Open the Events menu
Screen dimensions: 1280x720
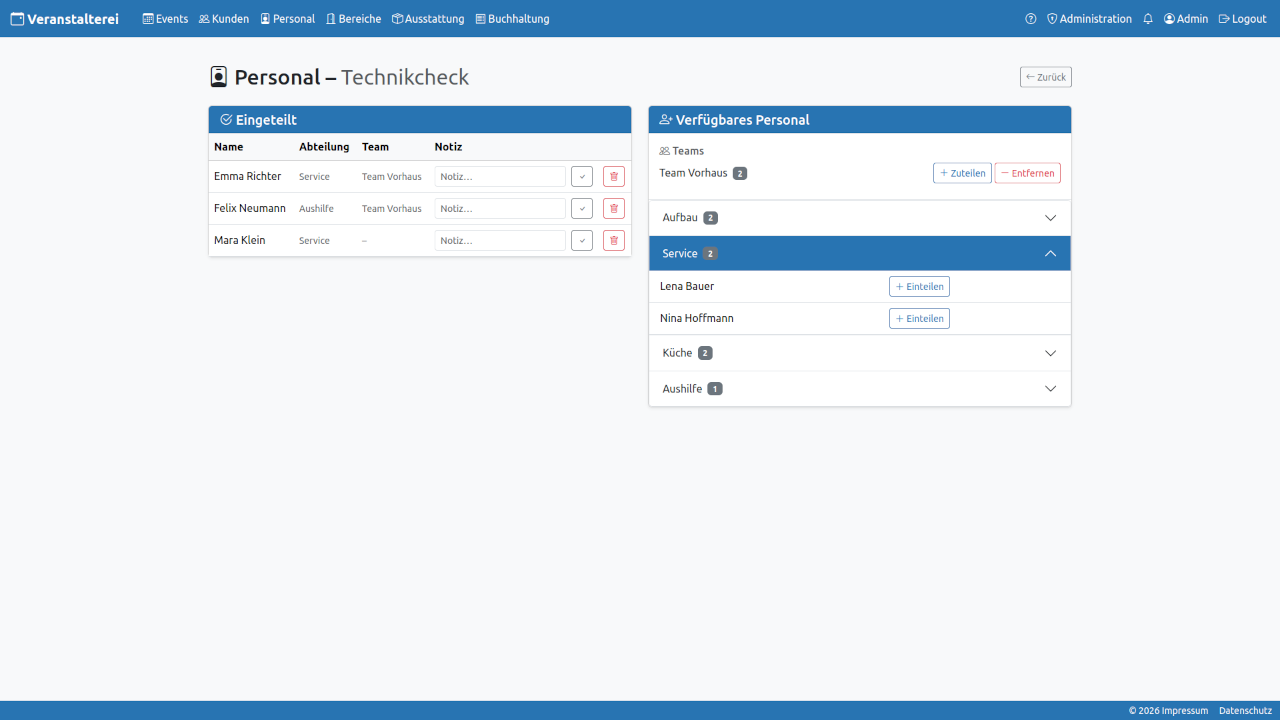(x=165, y=19)
